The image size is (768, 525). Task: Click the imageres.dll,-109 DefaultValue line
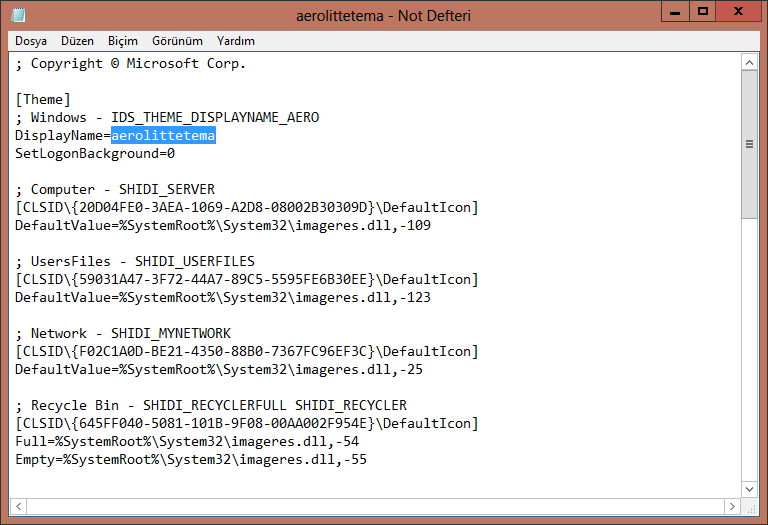pyautogui.click(x=223, y=226)
